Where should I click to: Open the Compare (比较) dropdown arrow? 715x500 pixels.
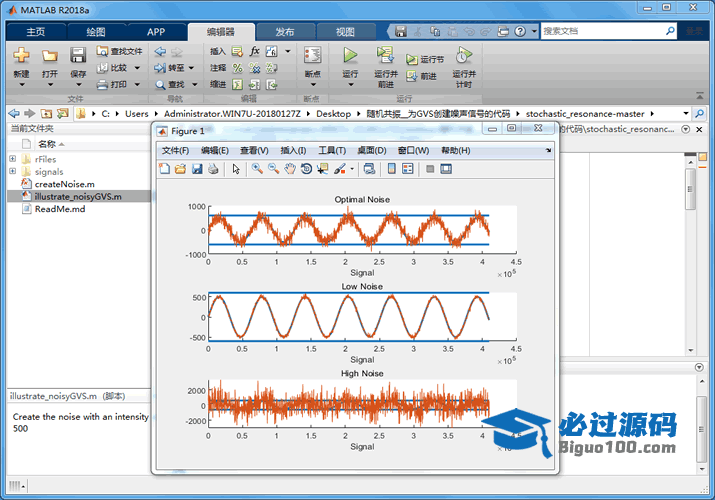click(x=137, y=67)
